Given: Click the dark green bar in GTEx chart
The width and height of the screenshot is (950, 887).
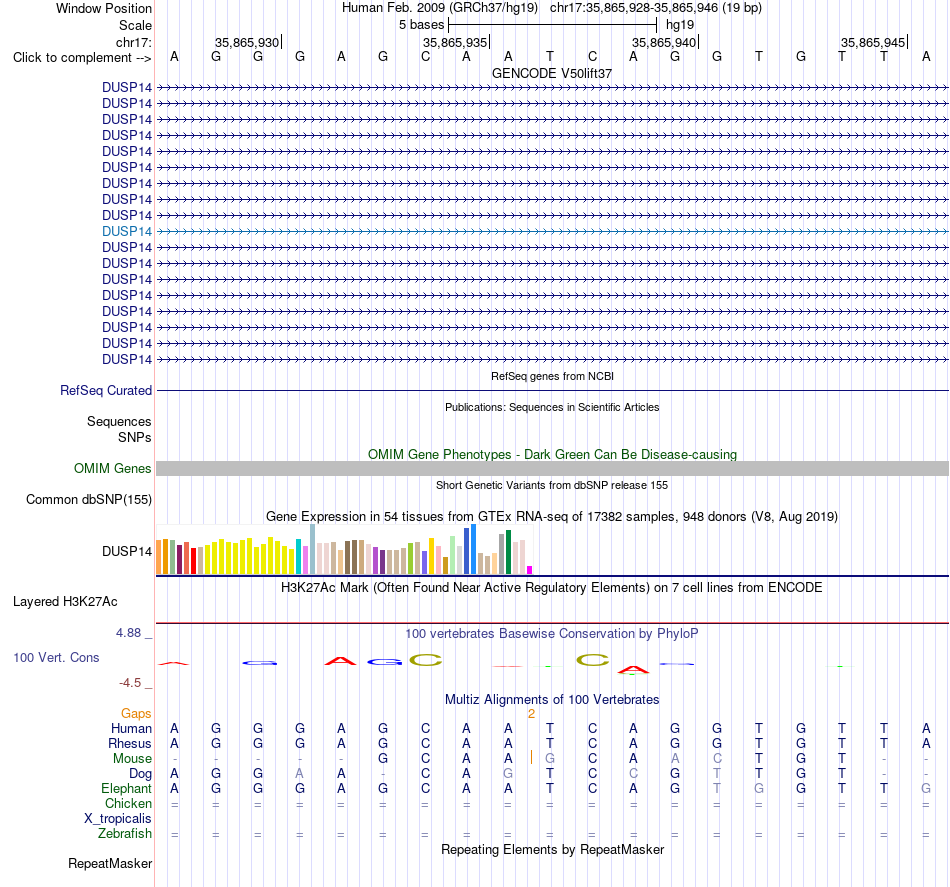Looking at the screenshot, I should (x=508, y=552).
